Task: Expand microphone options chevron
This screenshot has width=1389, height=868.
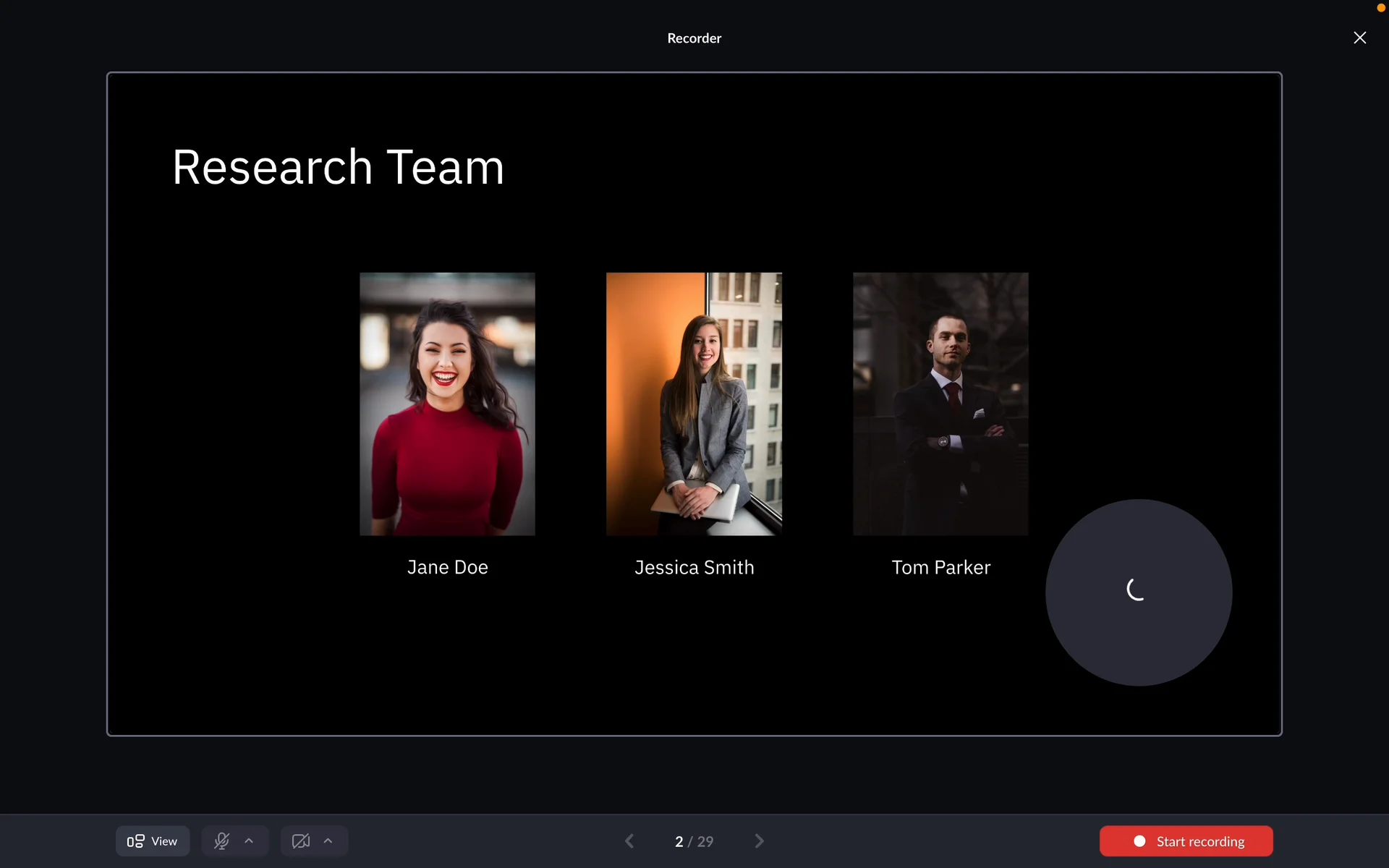Action: (x=249, y=841)
